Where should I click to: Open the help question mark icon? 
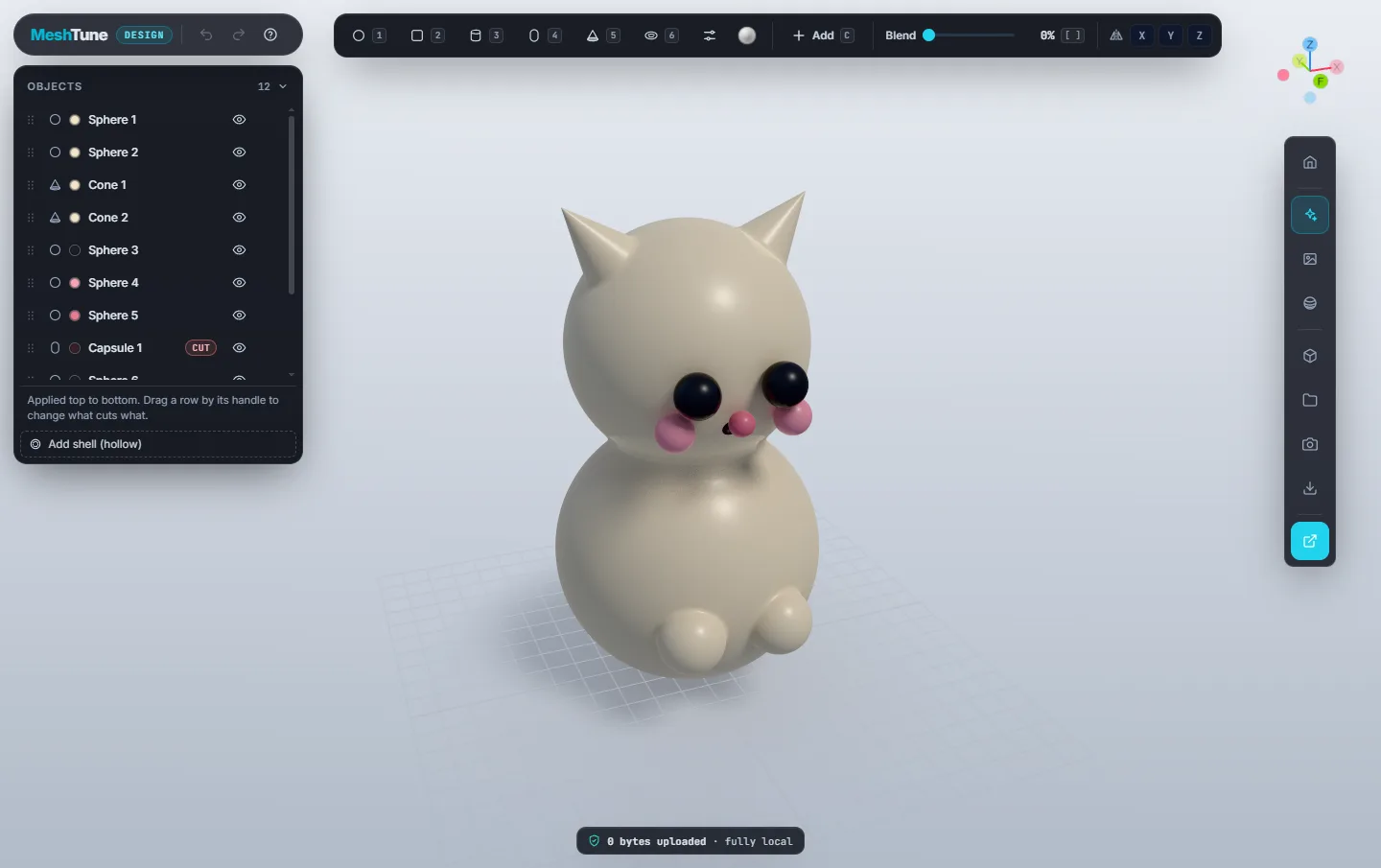tap(270, 35)
